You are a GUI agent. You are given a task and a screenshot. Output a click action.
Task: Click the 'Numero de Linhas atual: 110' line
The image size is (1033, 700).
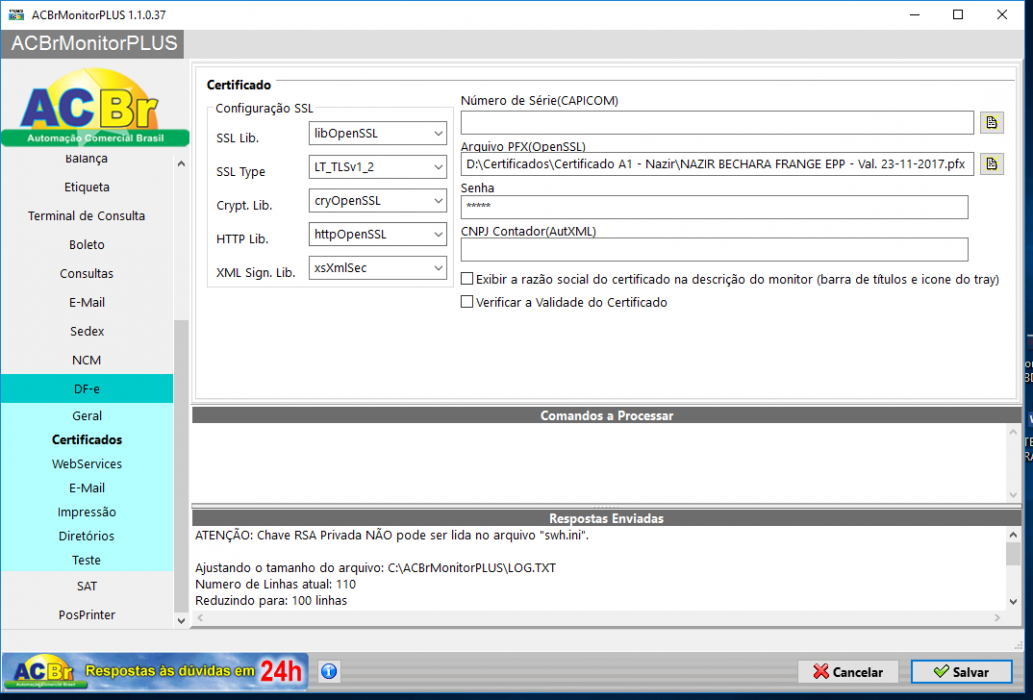pos(275,584)
